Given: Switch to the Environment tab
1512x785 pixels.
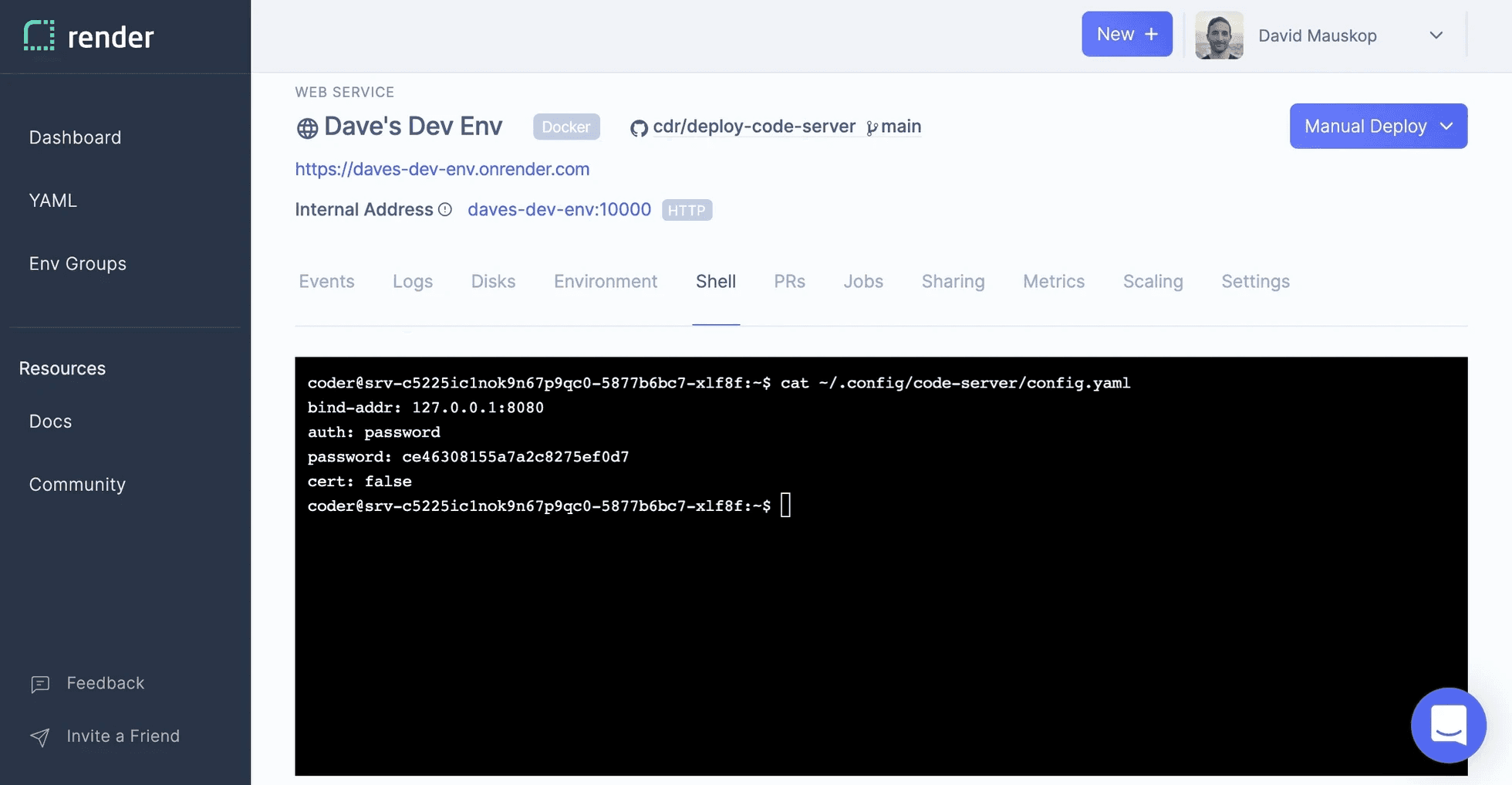Looking at the screenshot, I should coord(606,281).
